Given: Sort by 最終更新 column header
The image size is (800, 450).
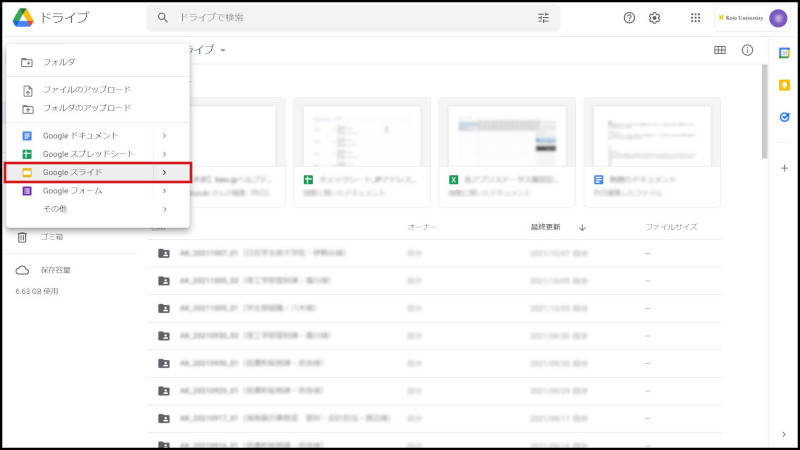Looking at the screenshot, I should tap(552, 227).
